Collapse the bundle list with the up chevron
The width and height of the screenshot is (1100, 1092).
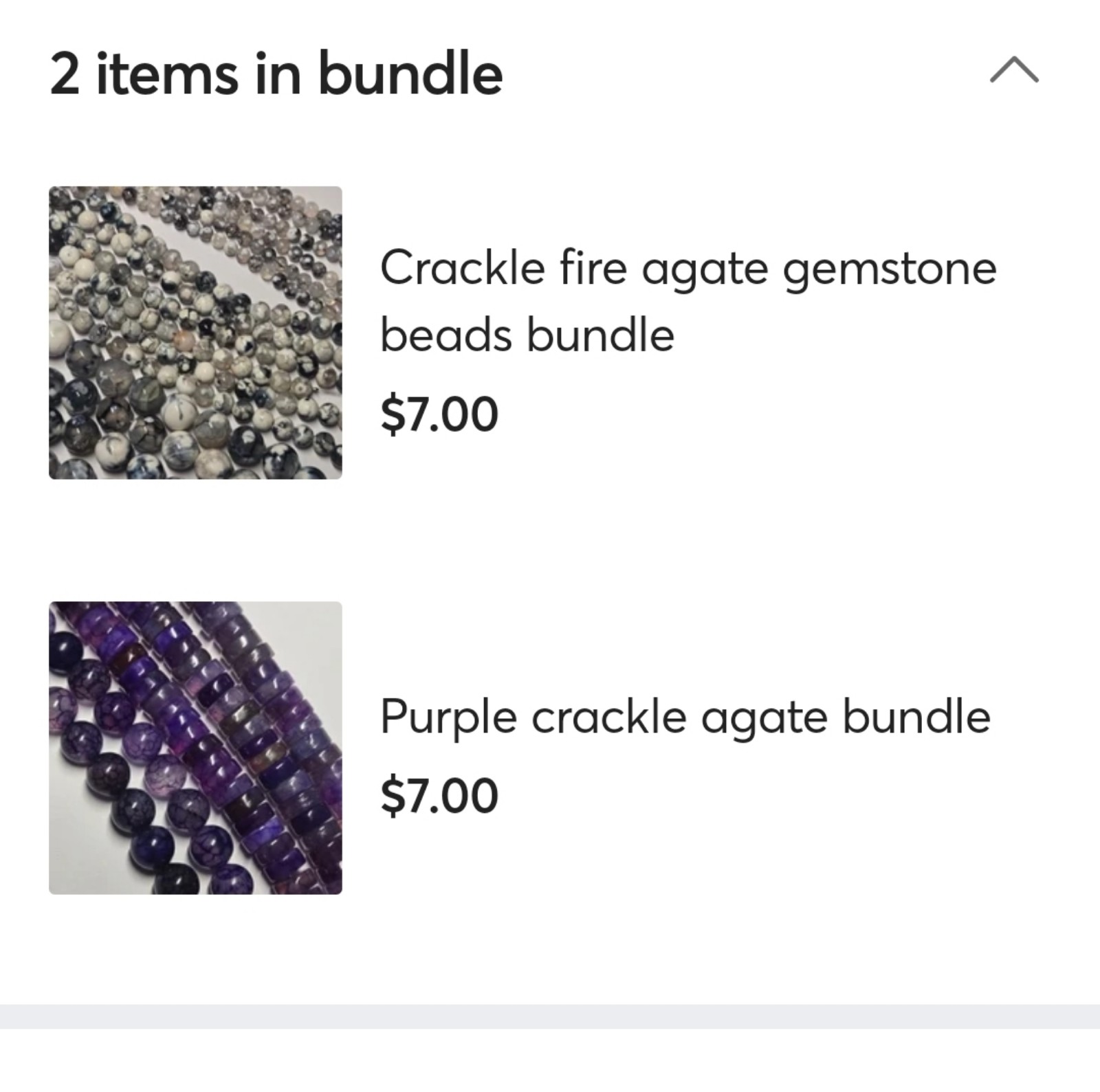(x=1014, y=70)
